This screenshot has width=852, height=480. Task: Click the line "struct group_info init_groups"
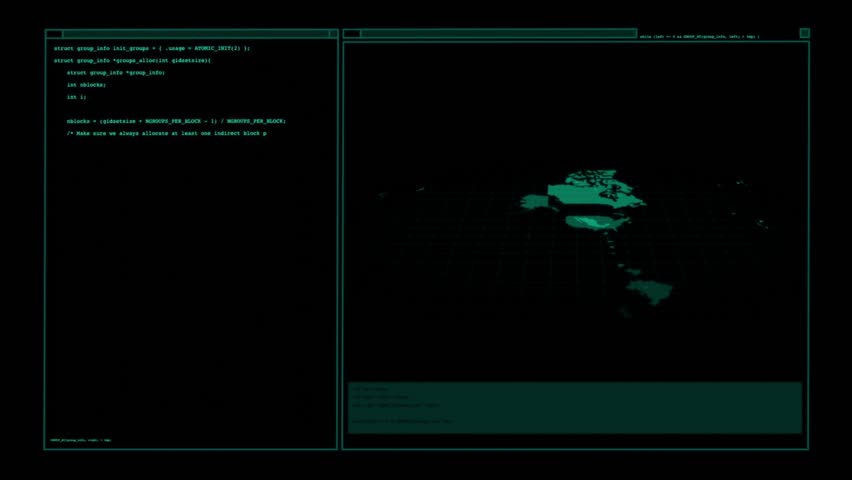pos(152,48)
